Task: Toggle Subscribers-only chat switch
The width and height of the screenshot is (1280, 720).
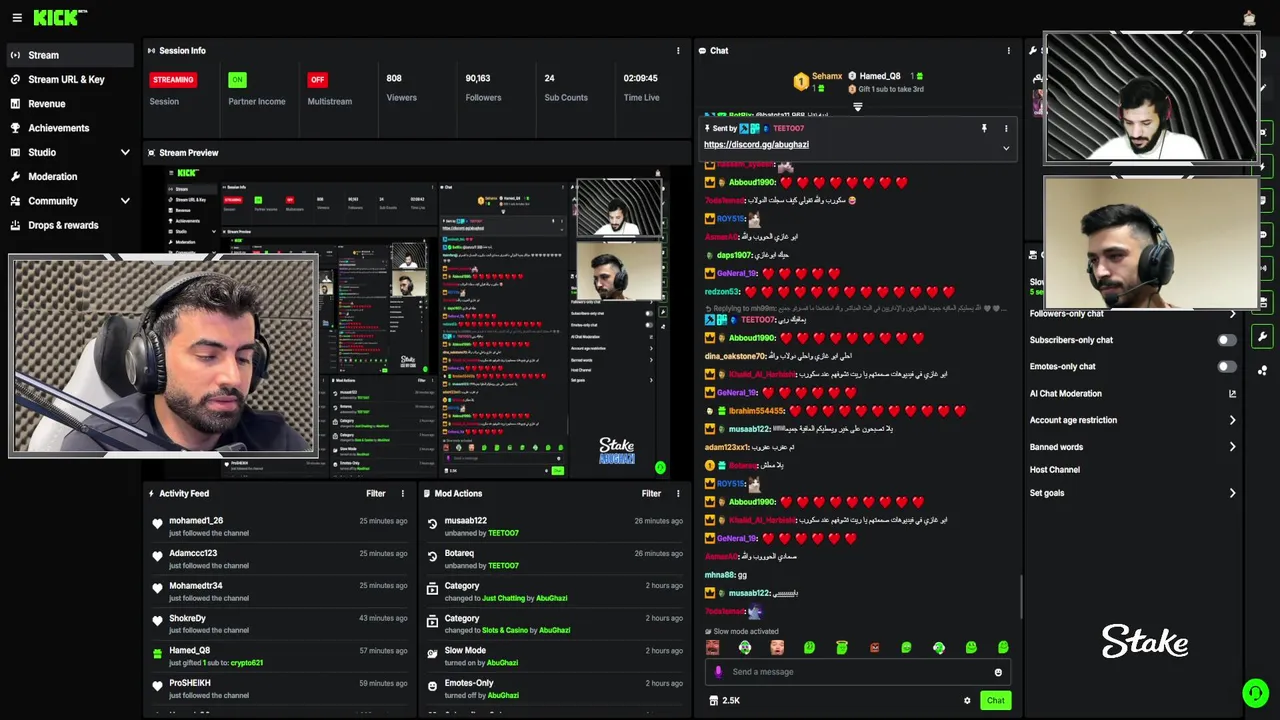Action: click(x=1226, y=340)
